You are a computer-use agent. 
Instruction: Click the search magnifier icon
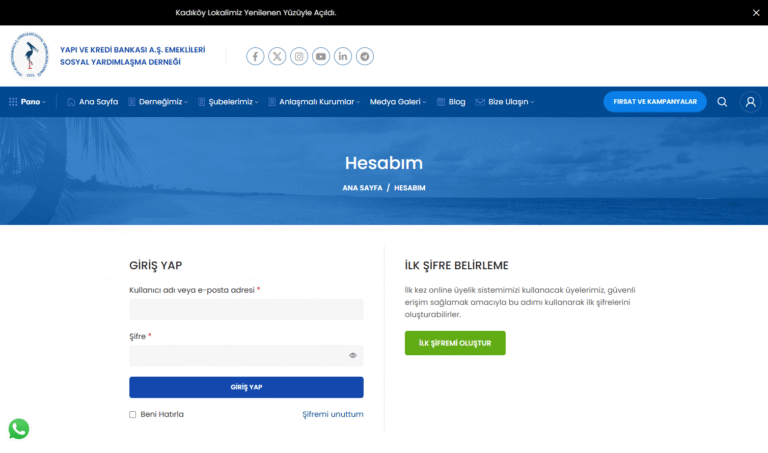click(x=722, y=102)
